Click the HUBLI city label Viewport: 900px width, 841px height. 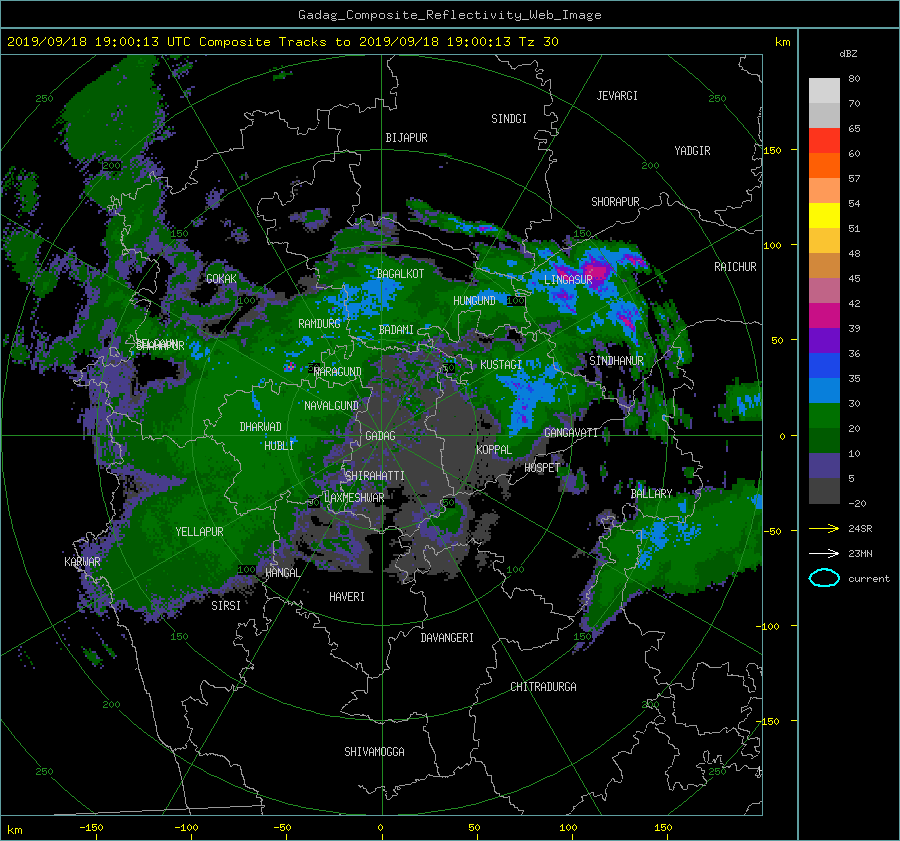coord(279,445)
